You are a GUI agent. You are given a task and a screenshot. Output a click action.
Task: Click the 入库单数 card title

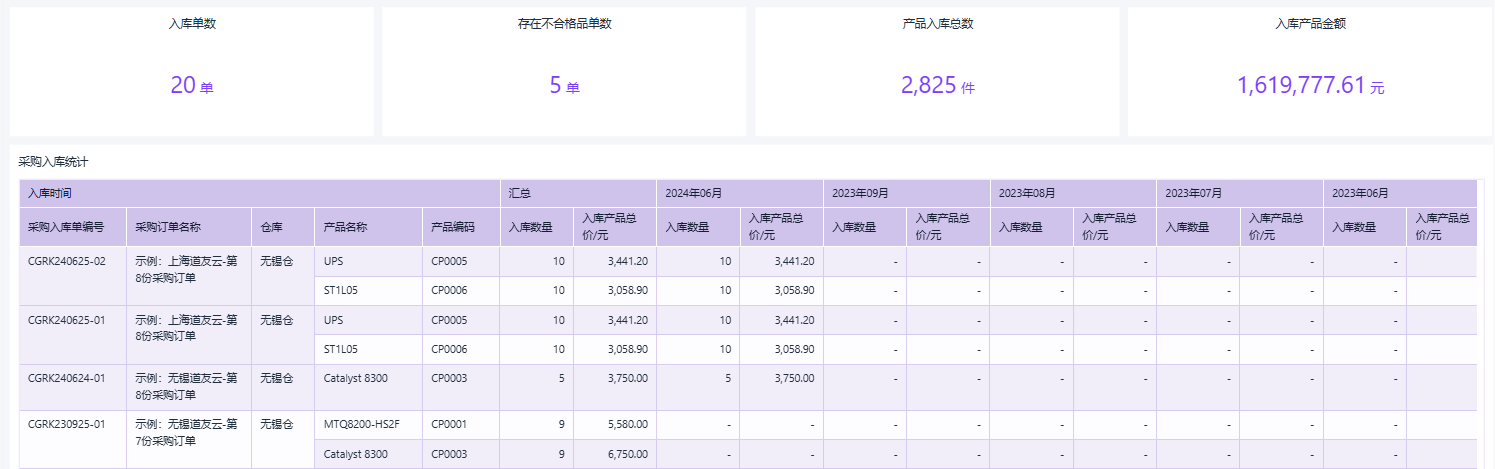[x=192, y=23]
